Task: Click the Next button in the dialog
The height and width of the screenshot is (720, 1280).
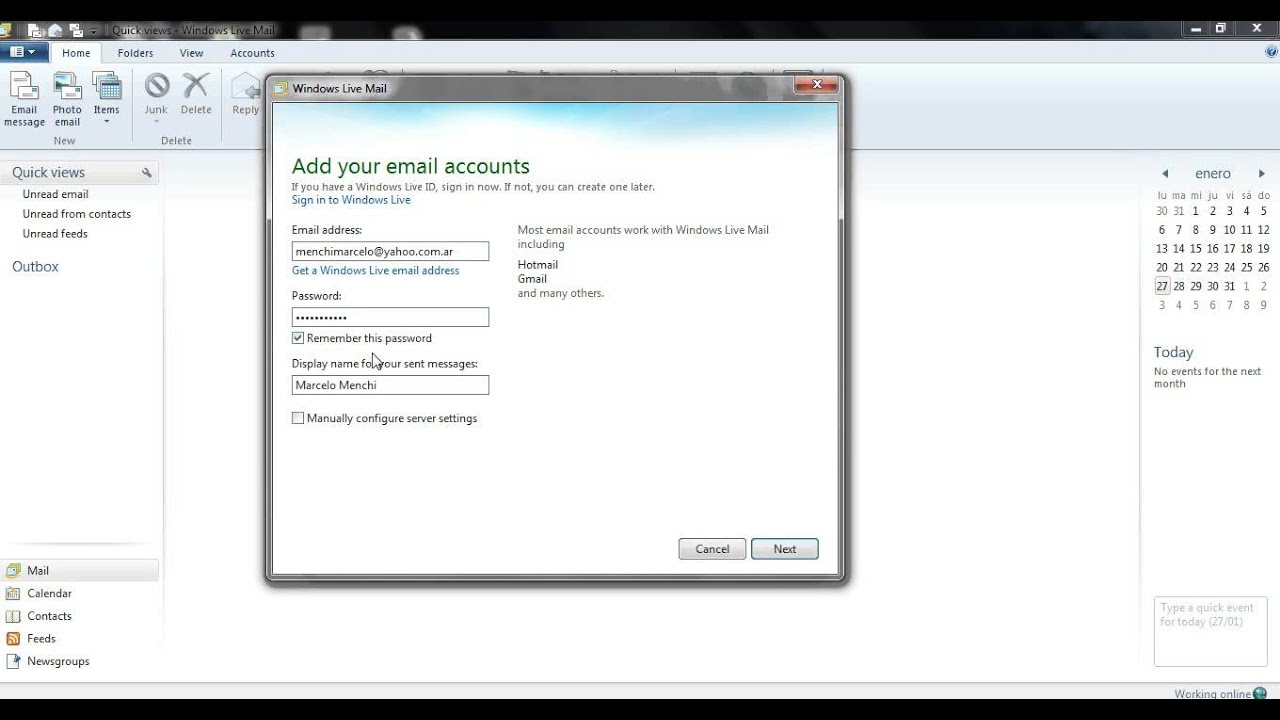Action: [x=785, y=549]
